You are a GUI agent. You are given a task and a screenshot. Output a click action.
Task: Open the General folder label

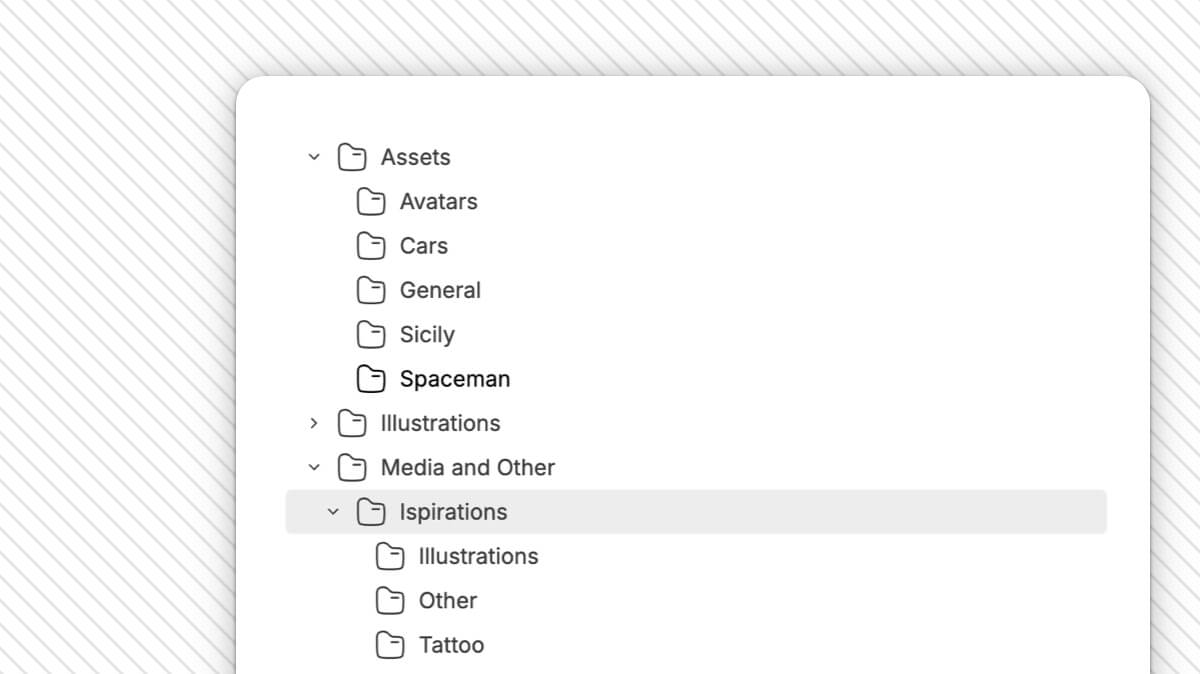440,290
